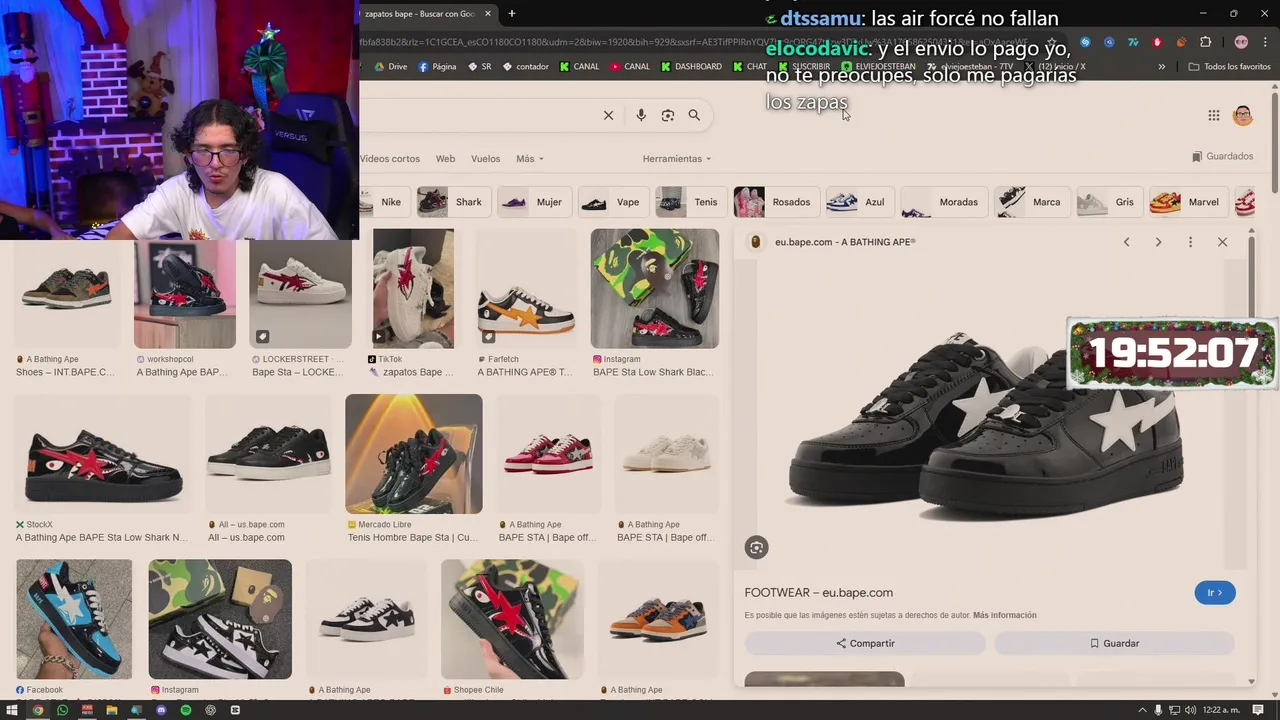The width and height of the screenshot is (1280, 720).
Task: Open WhatsApp from the taskbar
Action: [62, 710]
